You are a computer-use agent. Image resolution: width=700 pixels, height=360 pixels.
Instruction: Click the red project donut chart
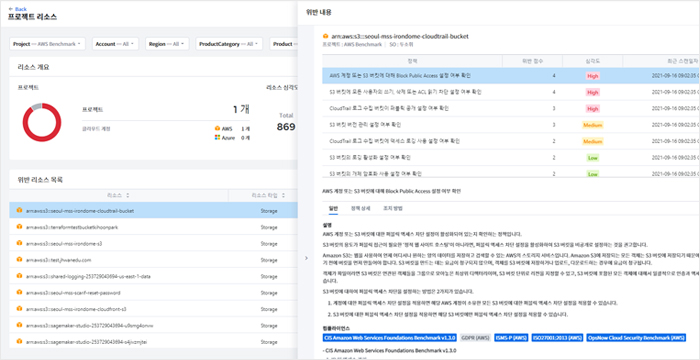(42, 122)
